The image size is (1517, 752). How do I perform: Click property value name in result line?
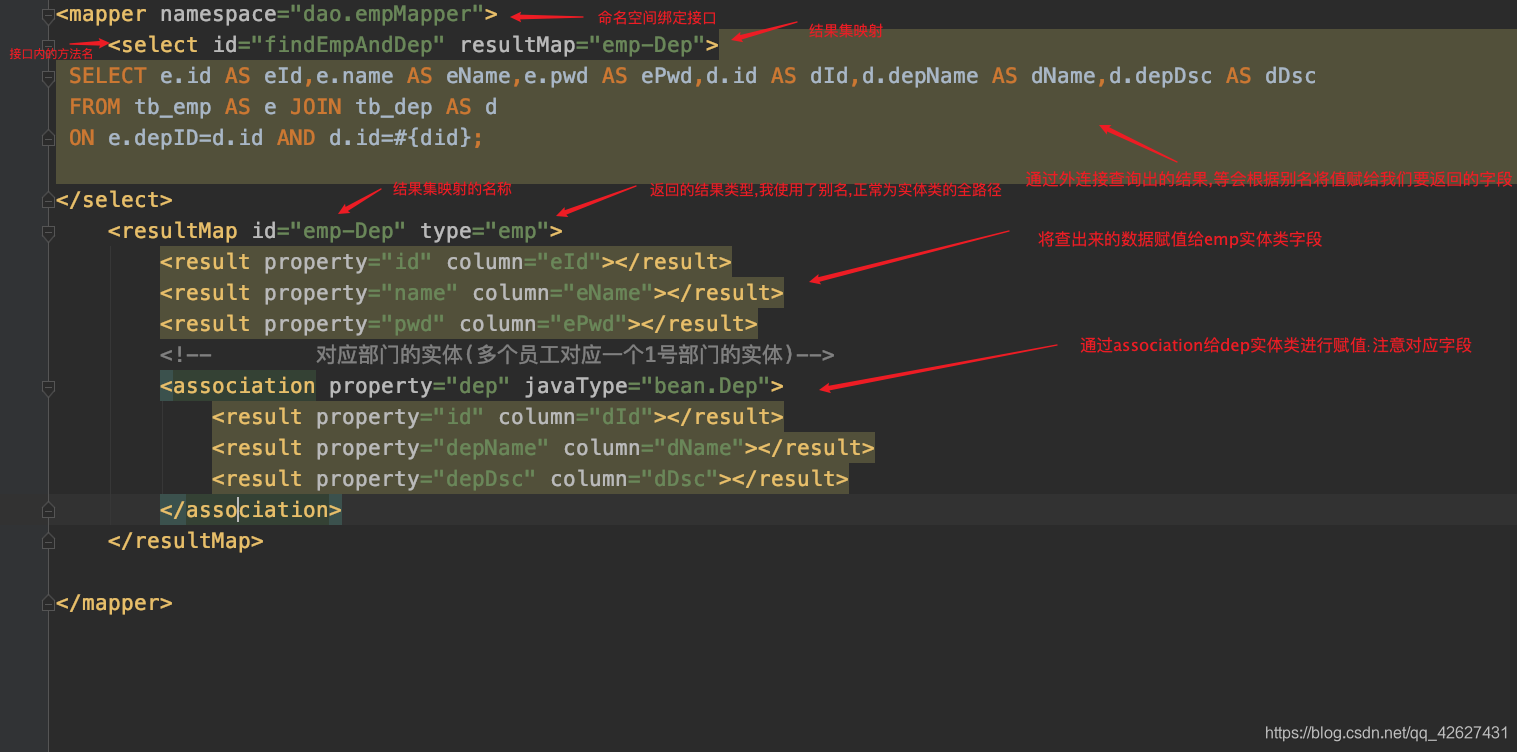tap(420, 293)
